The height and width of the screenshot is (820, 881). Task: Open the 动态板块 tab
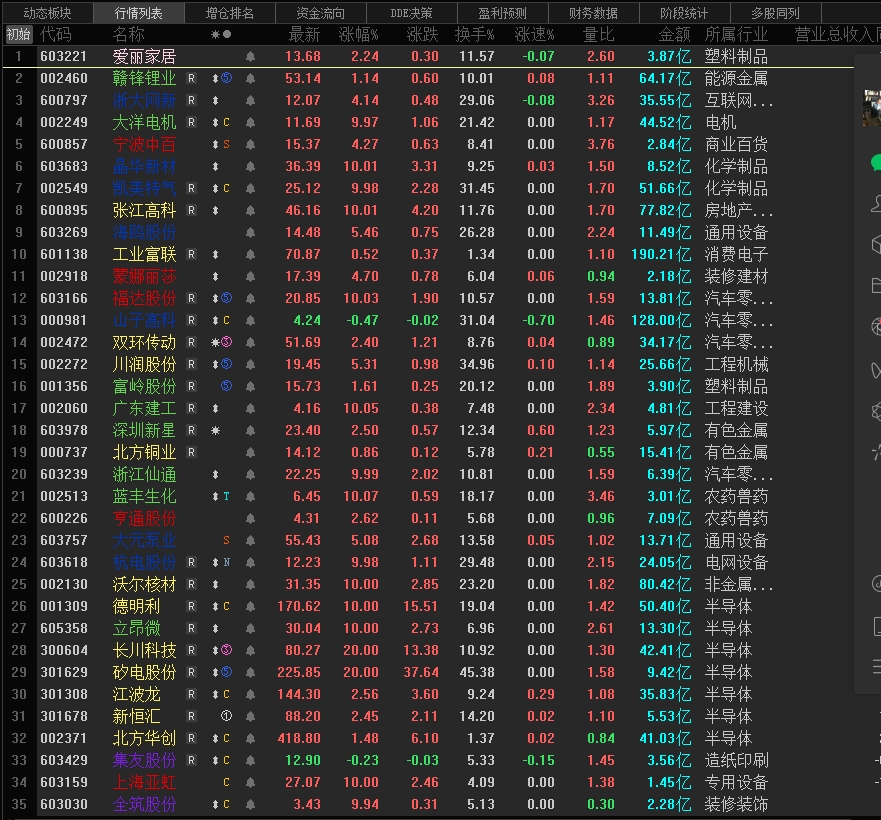48,12
